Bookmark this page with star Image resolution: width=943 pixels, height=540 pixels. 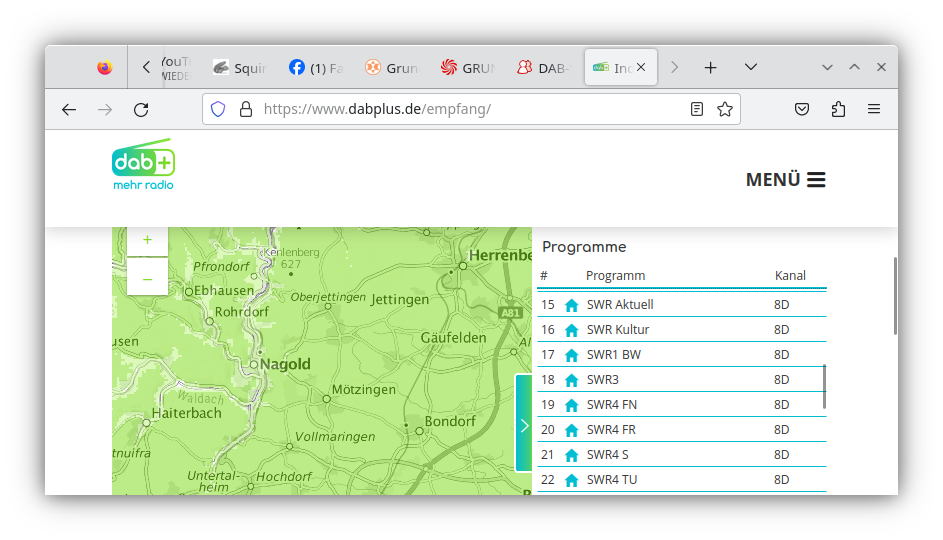click(x=725, y=109)
